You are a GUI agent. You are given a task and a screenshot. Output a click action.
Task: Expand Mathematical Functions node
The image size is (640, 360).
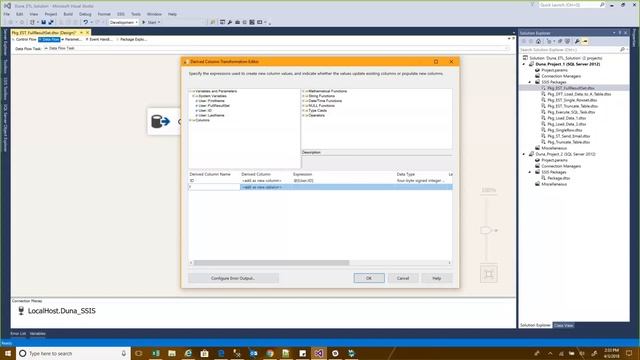[x=303, y=91]
